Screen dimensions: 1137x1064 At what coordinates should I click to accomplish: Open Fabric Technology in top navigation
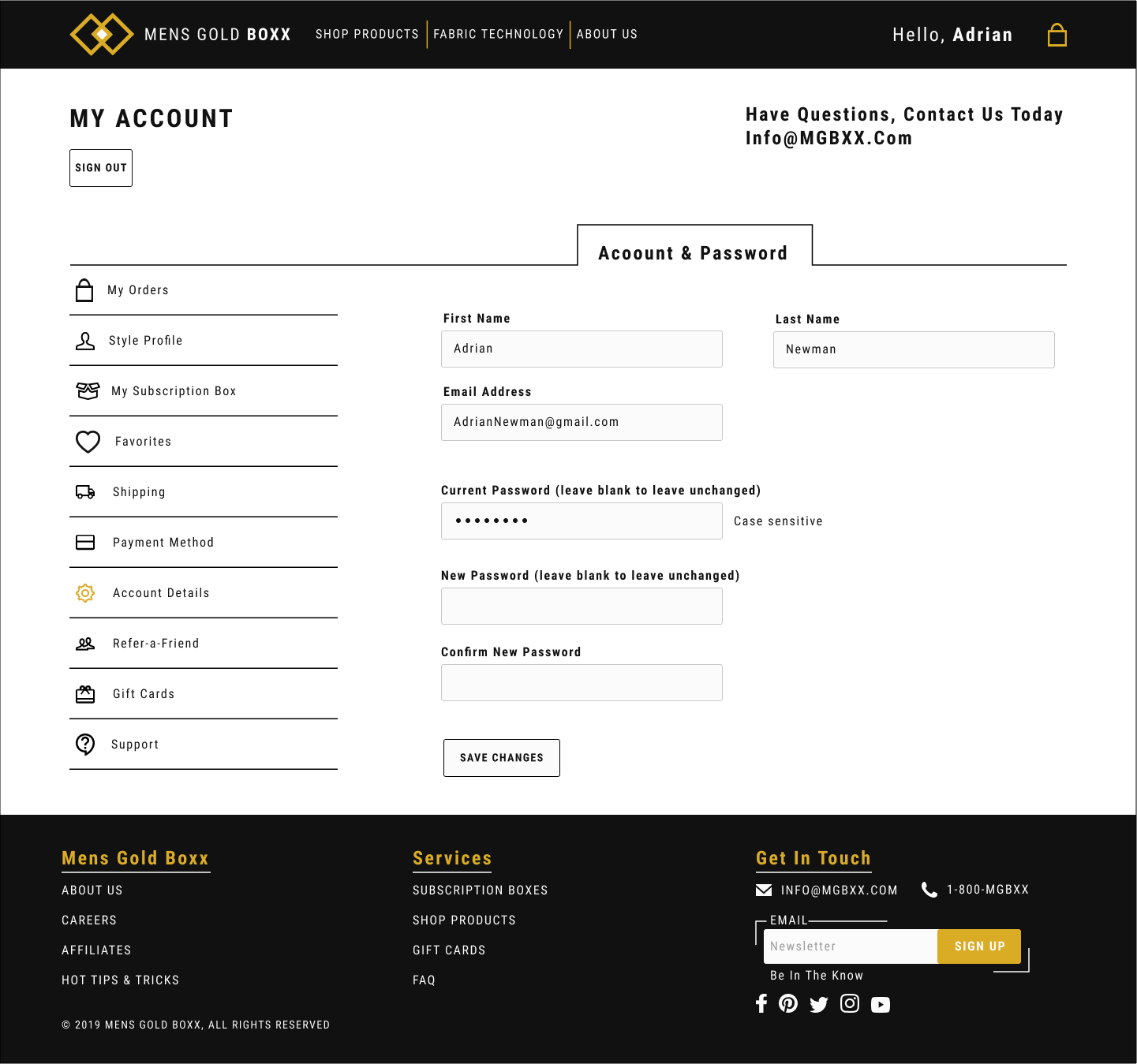click(498, 34)
